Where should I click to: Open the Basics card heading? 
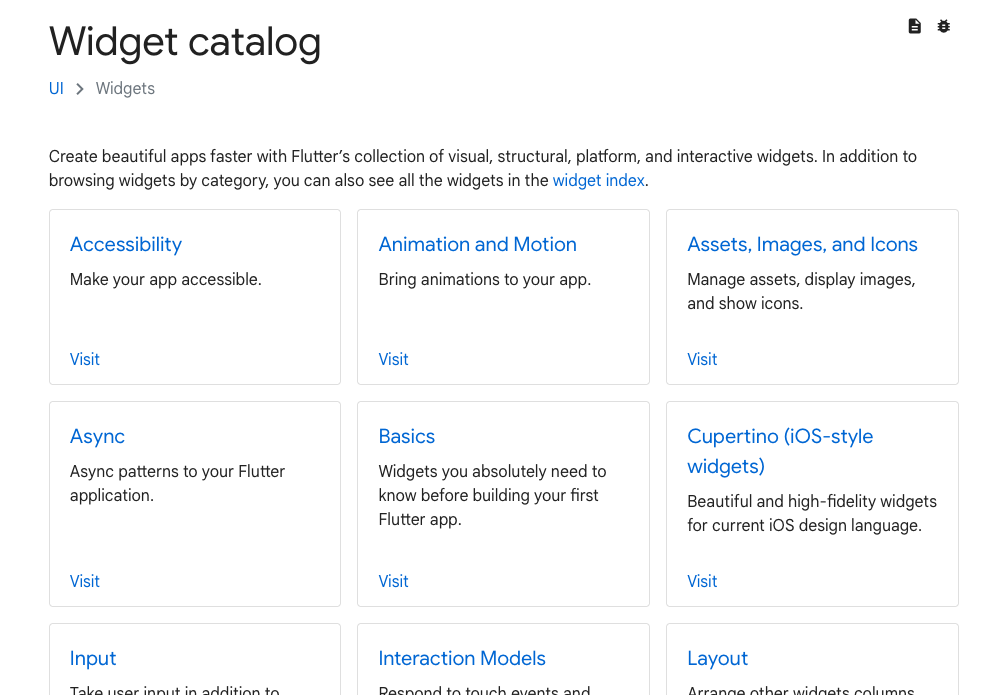(x=406, y=436)
